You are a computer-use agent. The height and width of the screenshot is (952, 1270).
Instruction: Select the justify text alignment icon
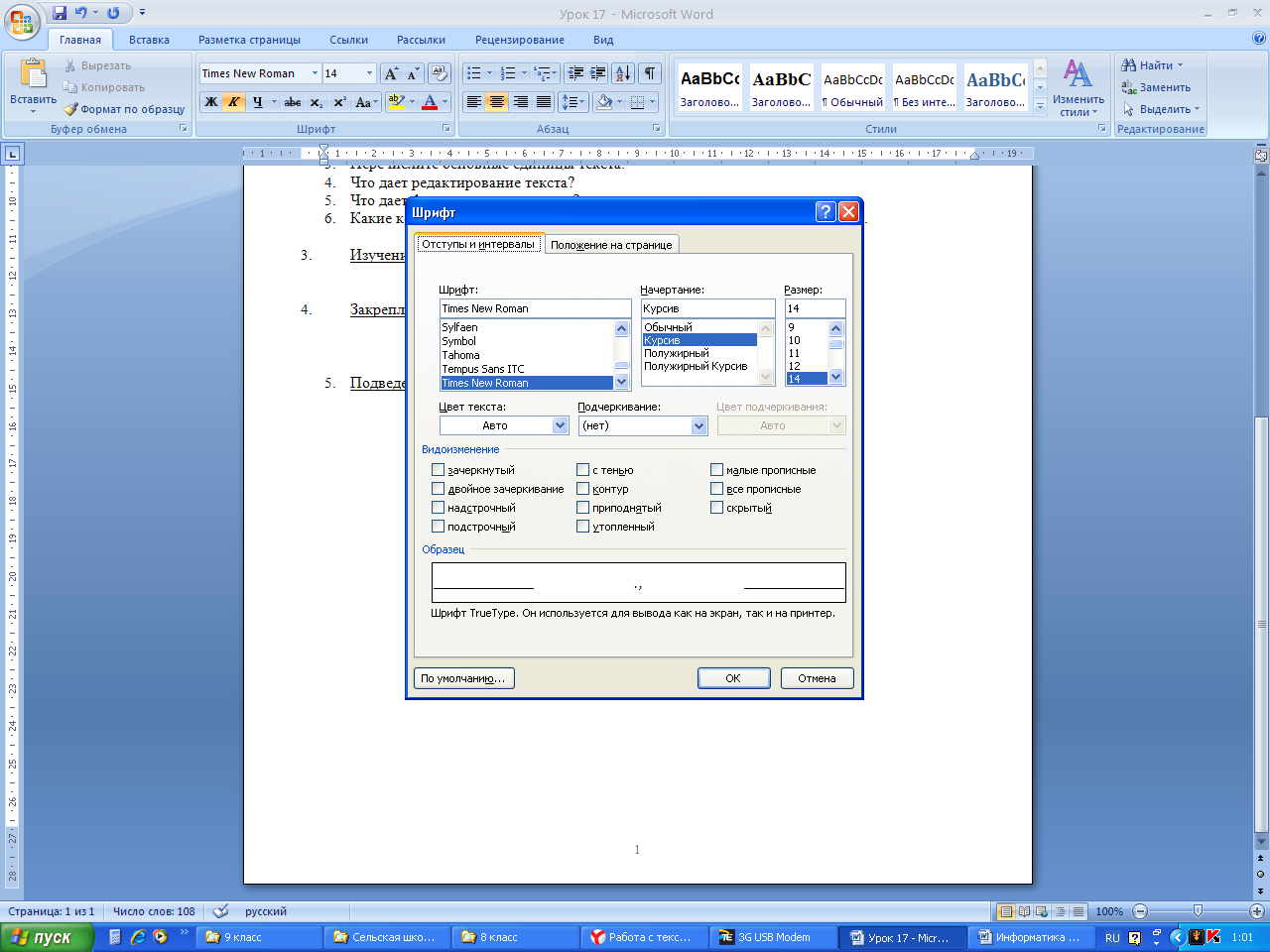coord(544,102)
